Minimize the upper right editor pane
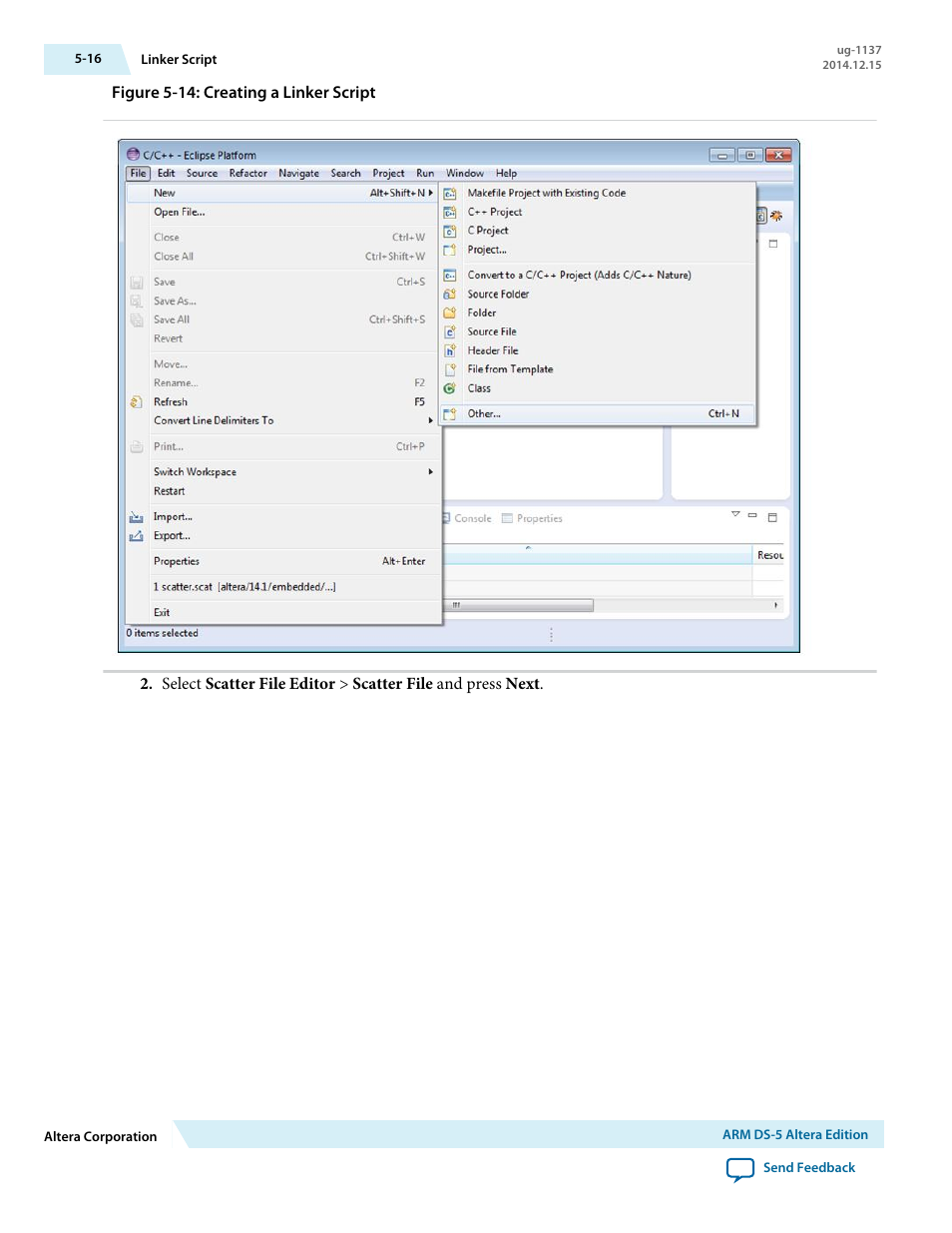Image resolution: width=952 pixels, height=1233 pixels. point(772,243)
